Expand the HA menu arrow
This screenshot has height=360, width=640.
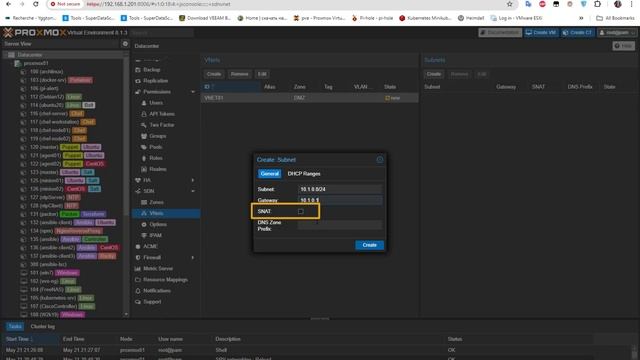point(193,180)
